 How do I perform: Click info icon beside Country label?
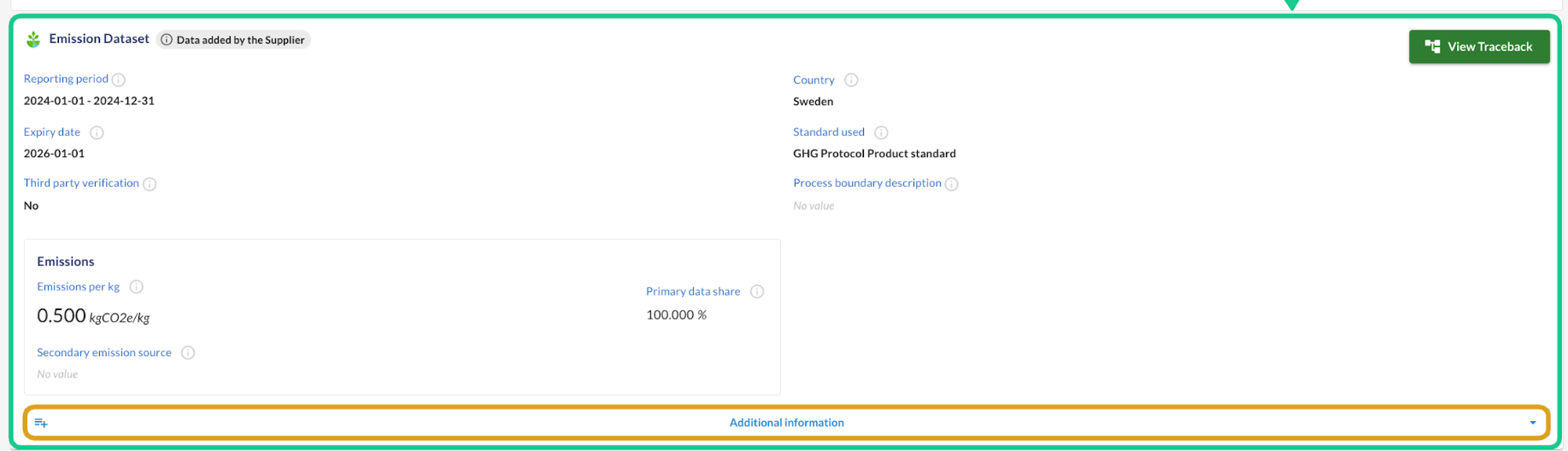click(x=851, y=80)
